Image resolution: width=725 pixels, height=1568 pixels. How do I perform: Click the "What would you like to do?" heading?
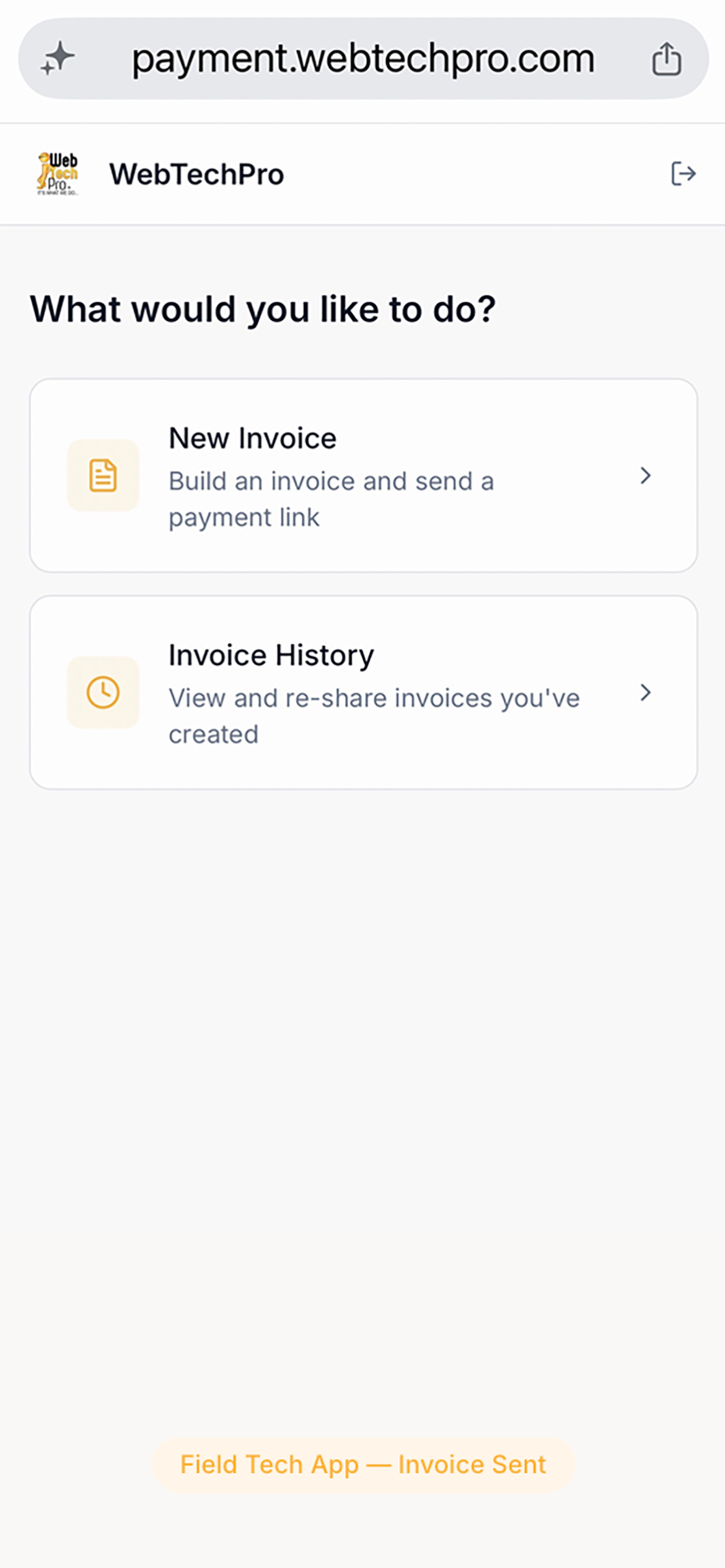tap(263, 309)
